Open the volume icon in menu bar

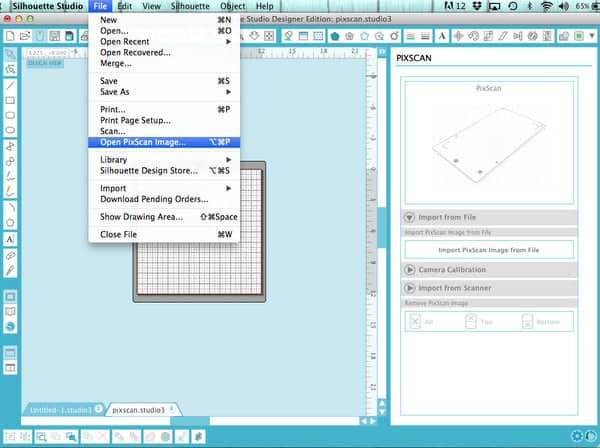point(563,6)
